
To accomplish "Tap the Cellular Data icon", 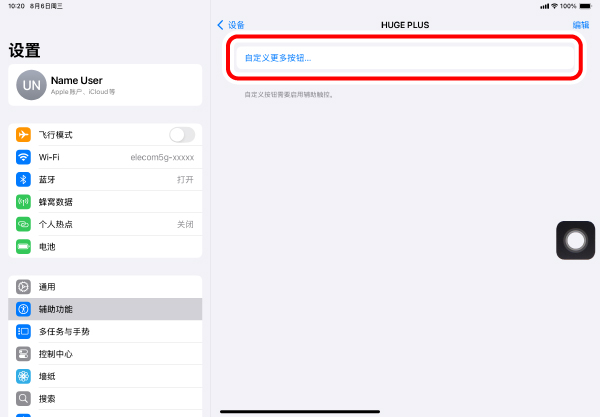I will (24, 202).
